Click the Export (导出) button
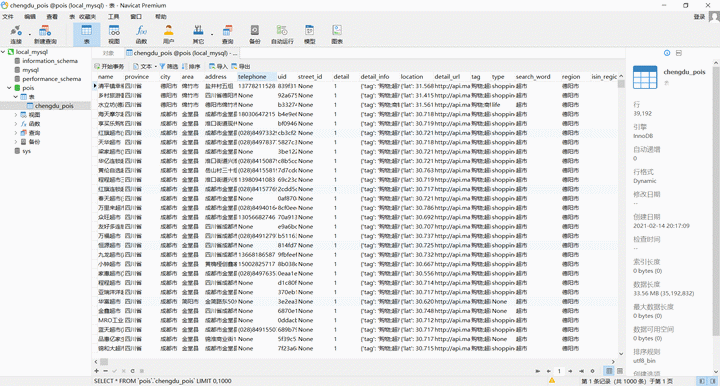The image size is (720, 386). [241, 67]
